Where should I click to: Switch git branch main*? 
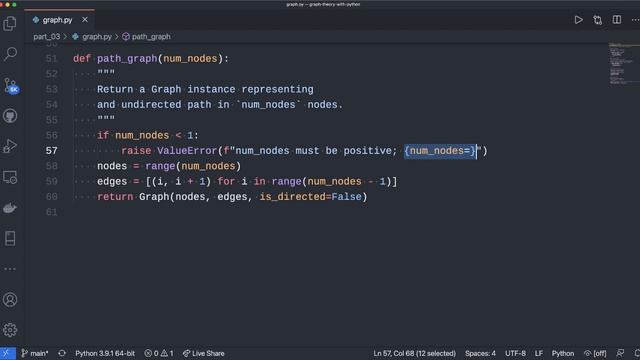pos(35,353)
